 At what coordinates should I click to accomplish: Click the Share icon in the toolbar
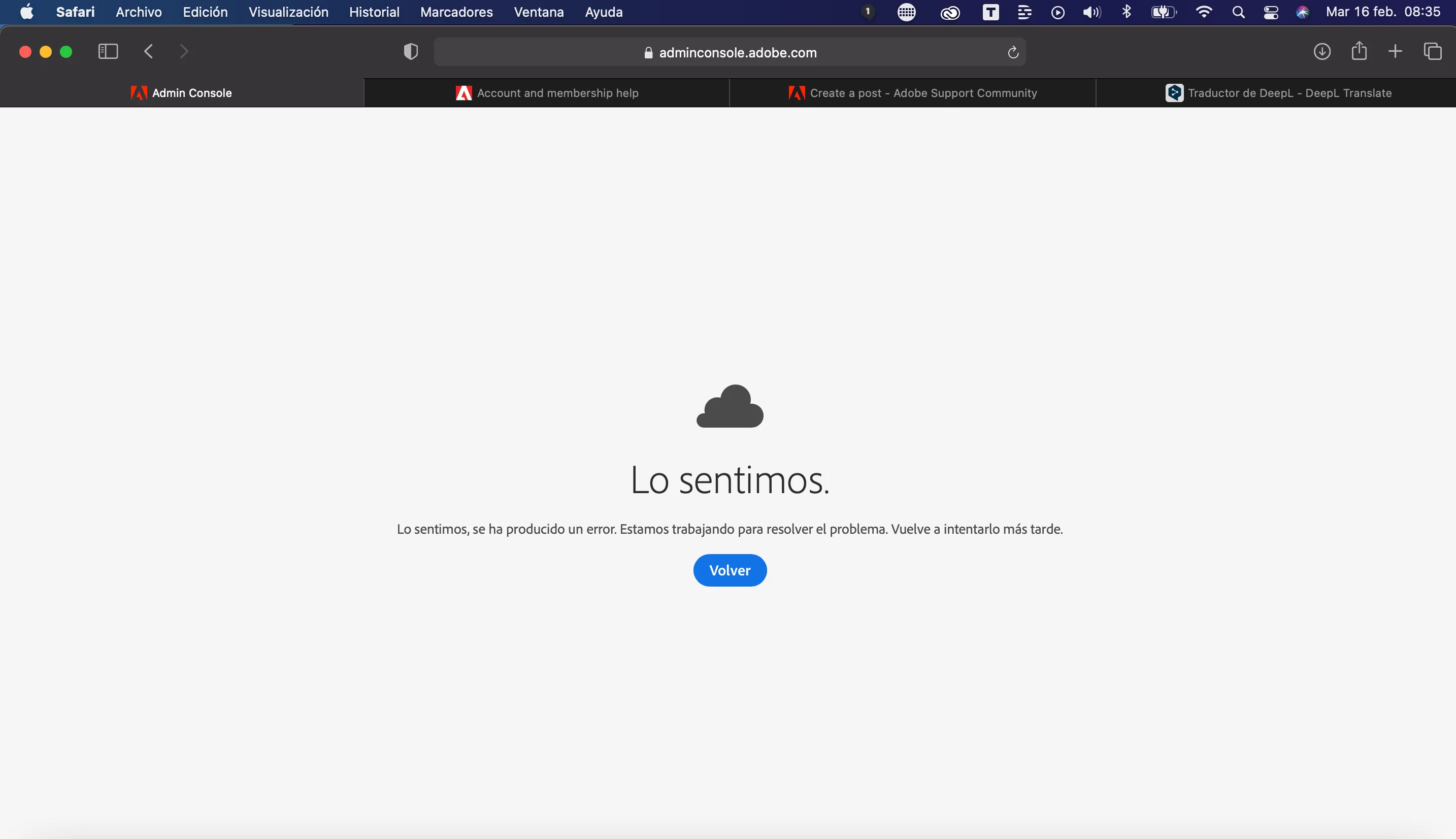point(1359,51)
